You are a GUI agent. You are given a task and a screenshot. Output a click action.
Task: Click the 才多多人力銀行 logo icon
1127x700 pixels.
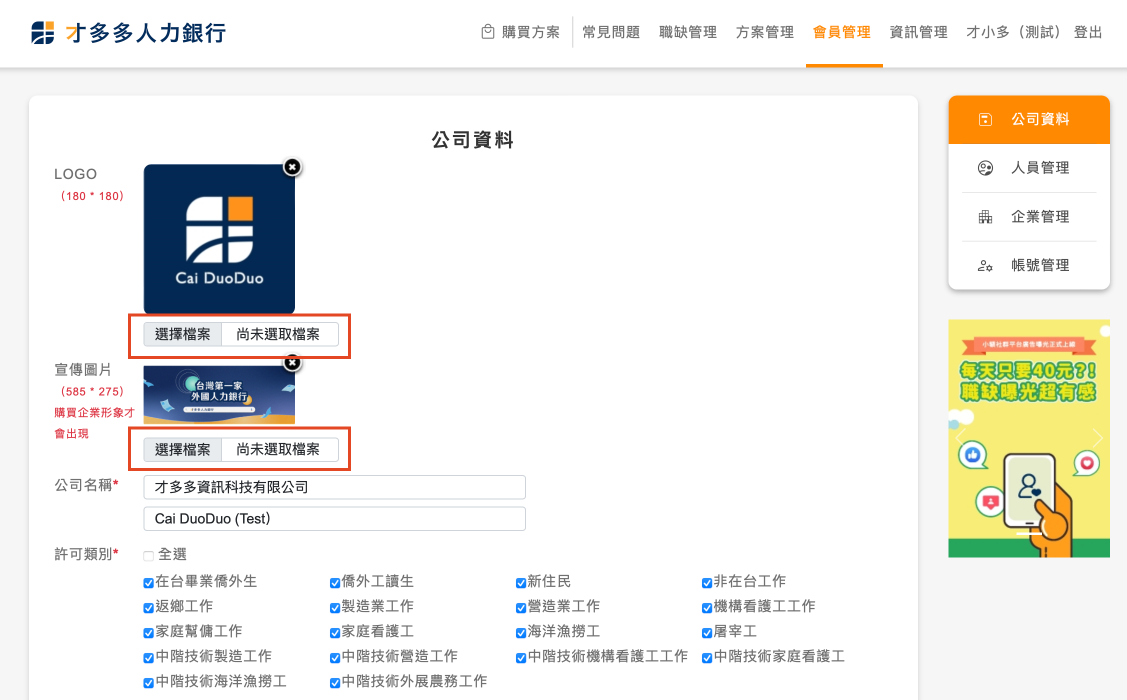tap(43, 33)
